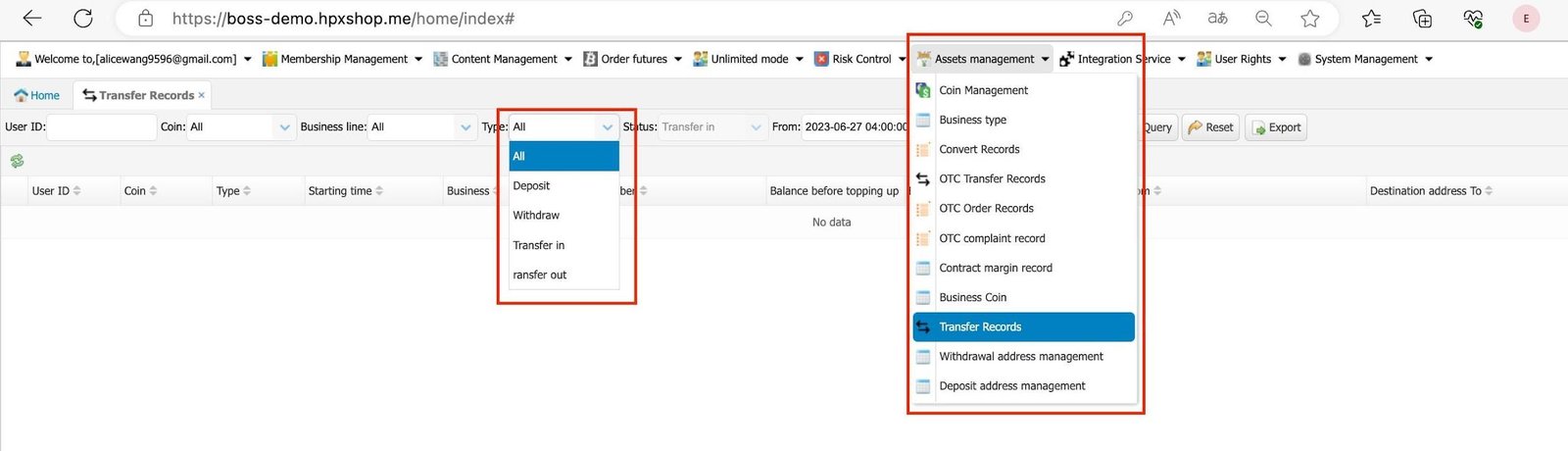Add page to favorites star icon
This screenshot has height=451, width=1568.
[x=1310, y=19]
